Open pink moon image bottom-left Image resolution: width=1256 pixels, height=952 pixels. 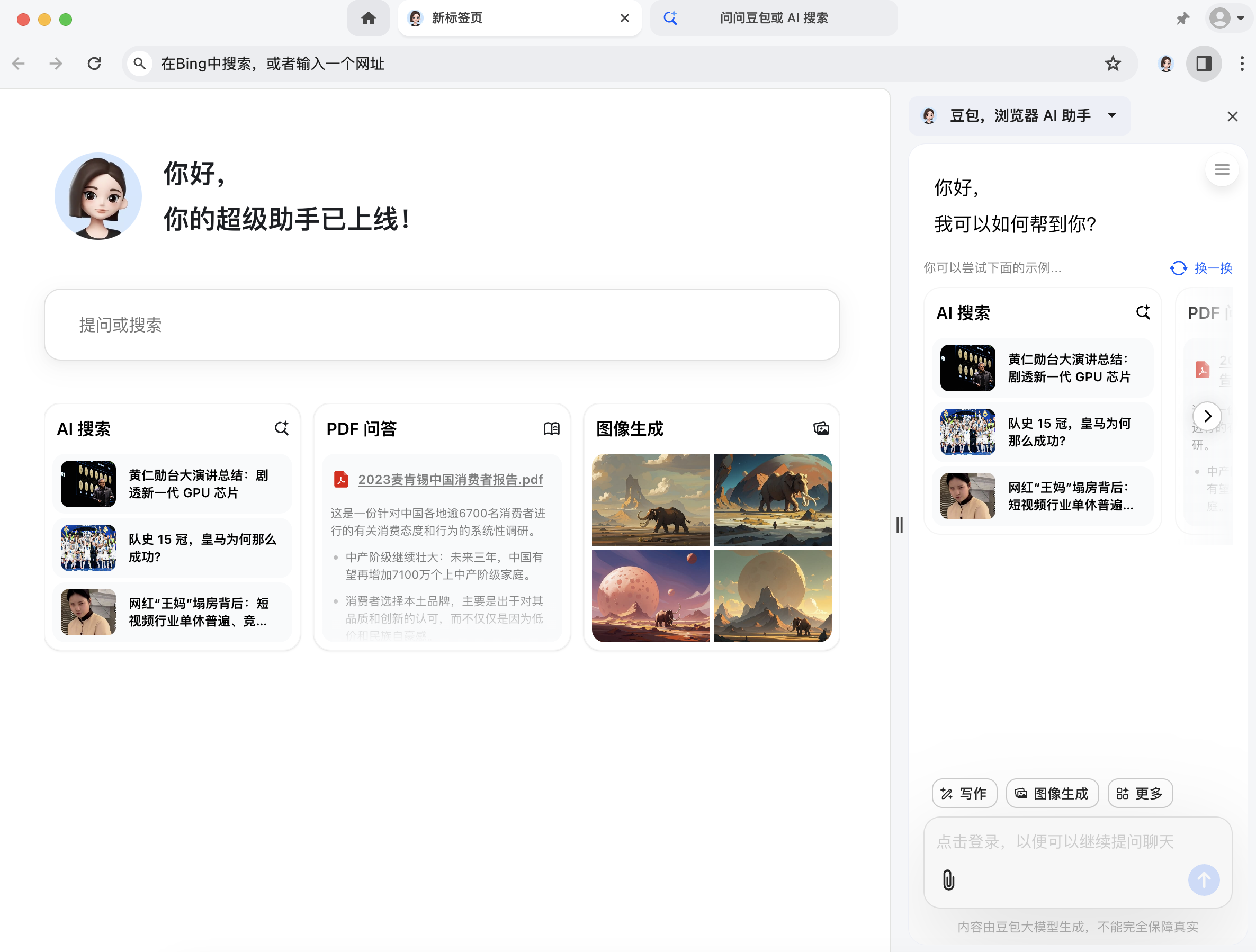(651, 596)
